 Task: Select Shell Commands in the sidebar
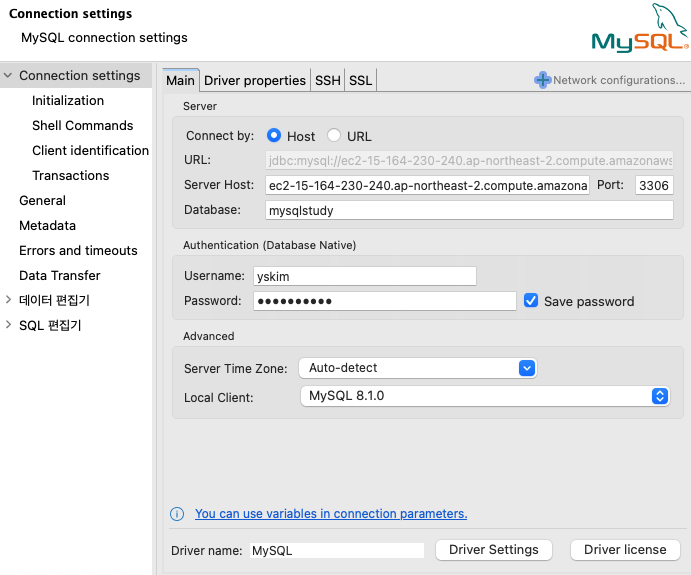[82, 126]
